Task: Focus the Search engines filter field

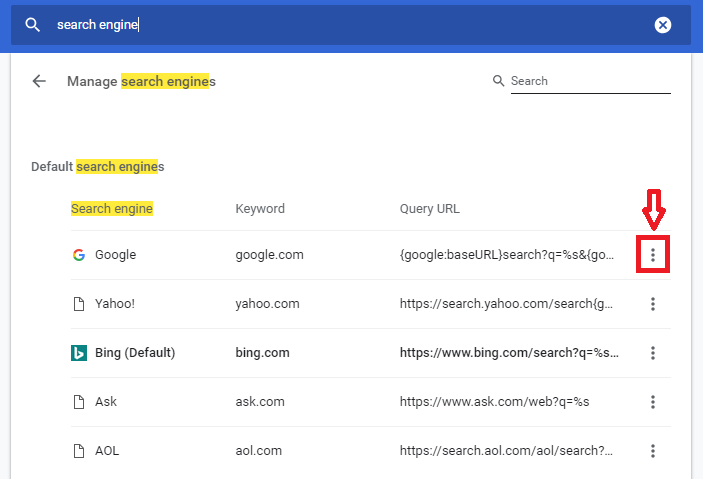Action: click(x=590, y=81)
